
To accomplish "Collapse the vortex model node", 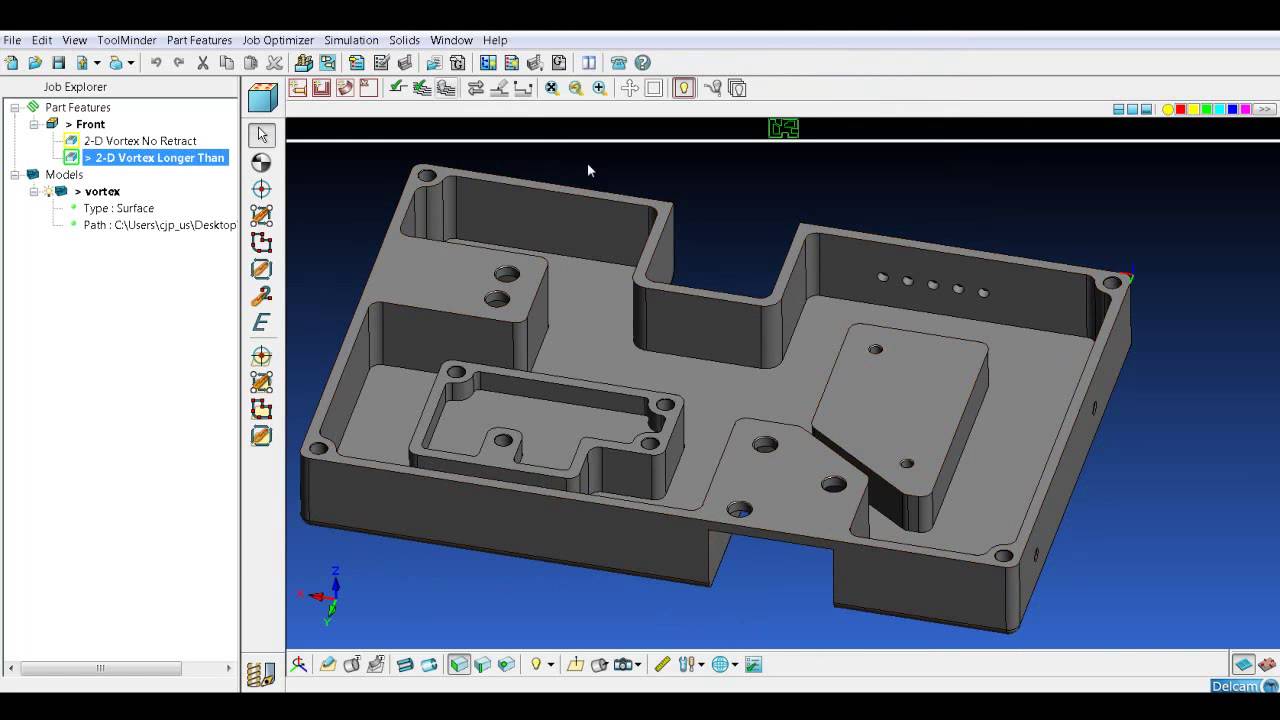I will point(34,191).
